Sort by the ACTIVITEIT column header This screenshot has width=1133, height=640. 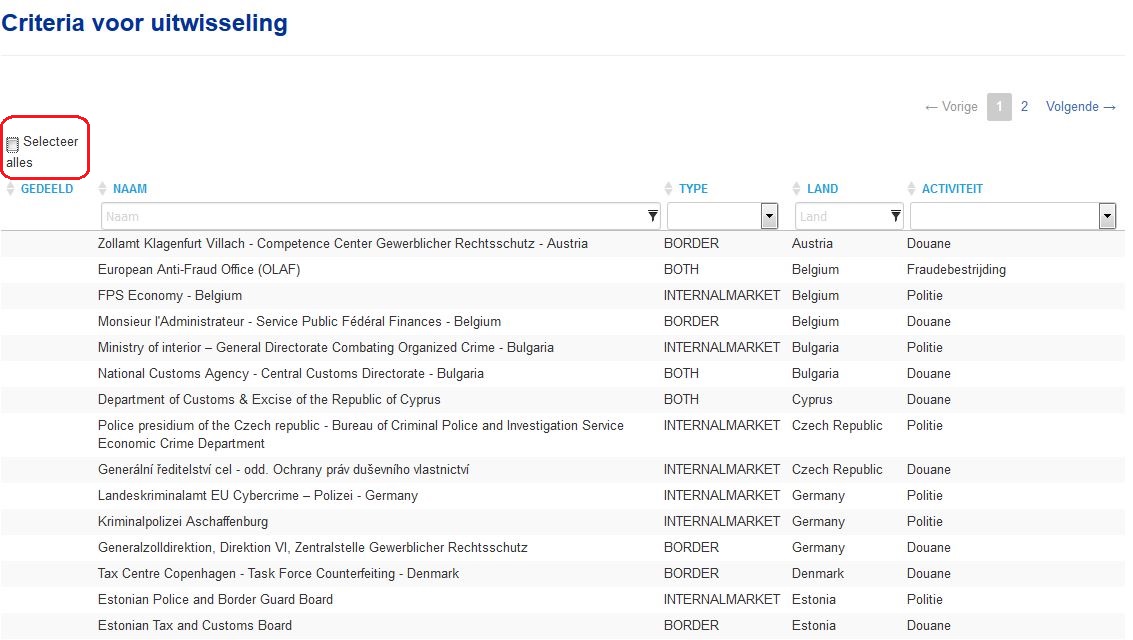[x=952, y=189]
